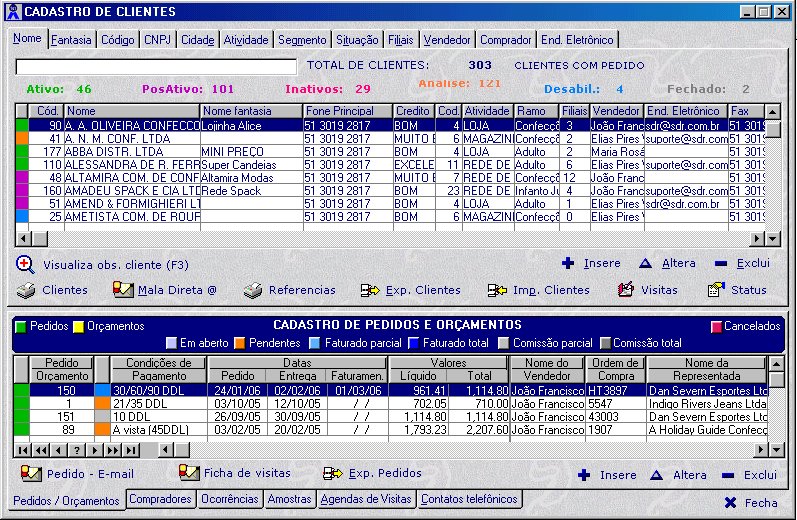This screenshot has width=797, height=520.
Task: Click the Mala Direta @ label
Action: (177, 290)
